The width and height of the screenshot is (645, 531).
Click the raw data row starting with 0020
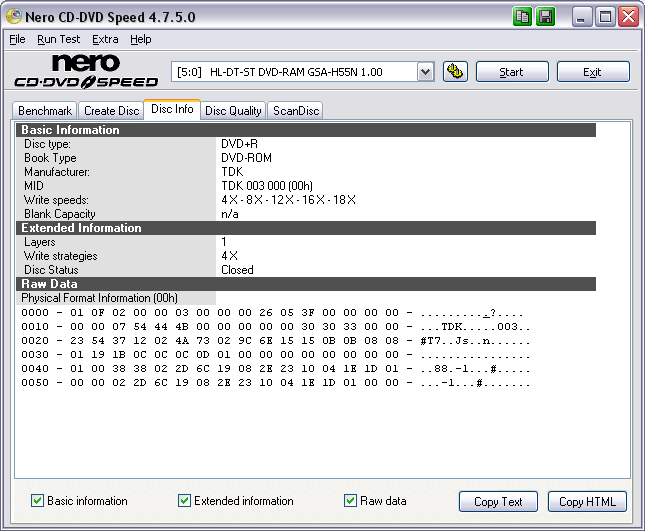pyautogui.click(x=276, y=341)
